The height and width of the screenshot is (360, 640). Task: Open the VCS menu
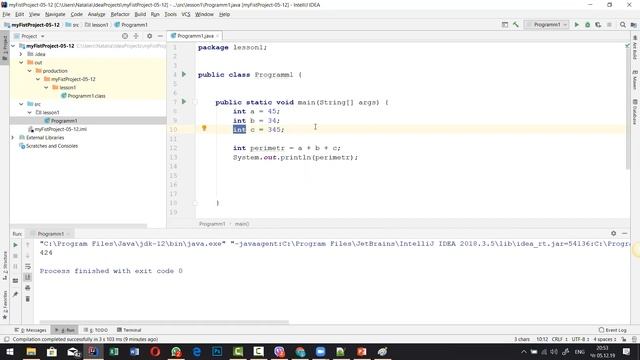(x=186, y=14)
